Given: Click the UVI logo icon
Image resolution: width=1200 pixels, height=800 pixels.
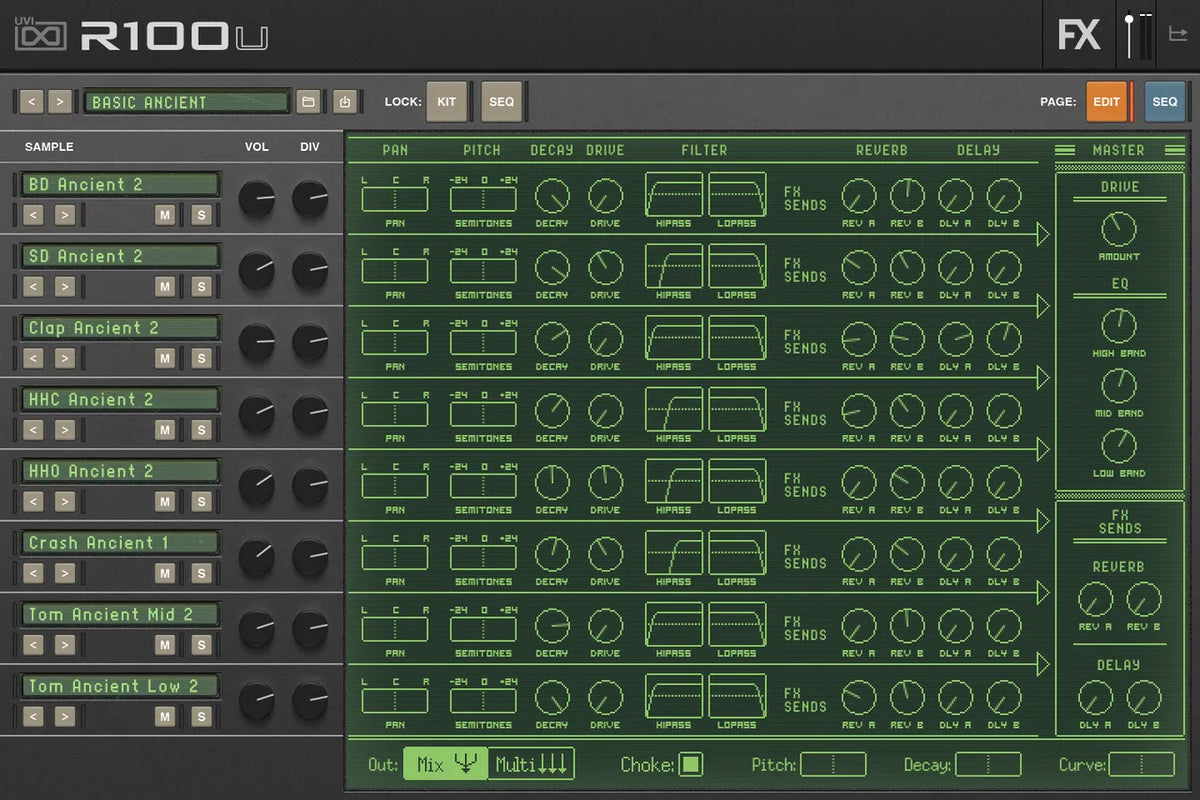Looking at the screenshot, I should coord(40,35).
